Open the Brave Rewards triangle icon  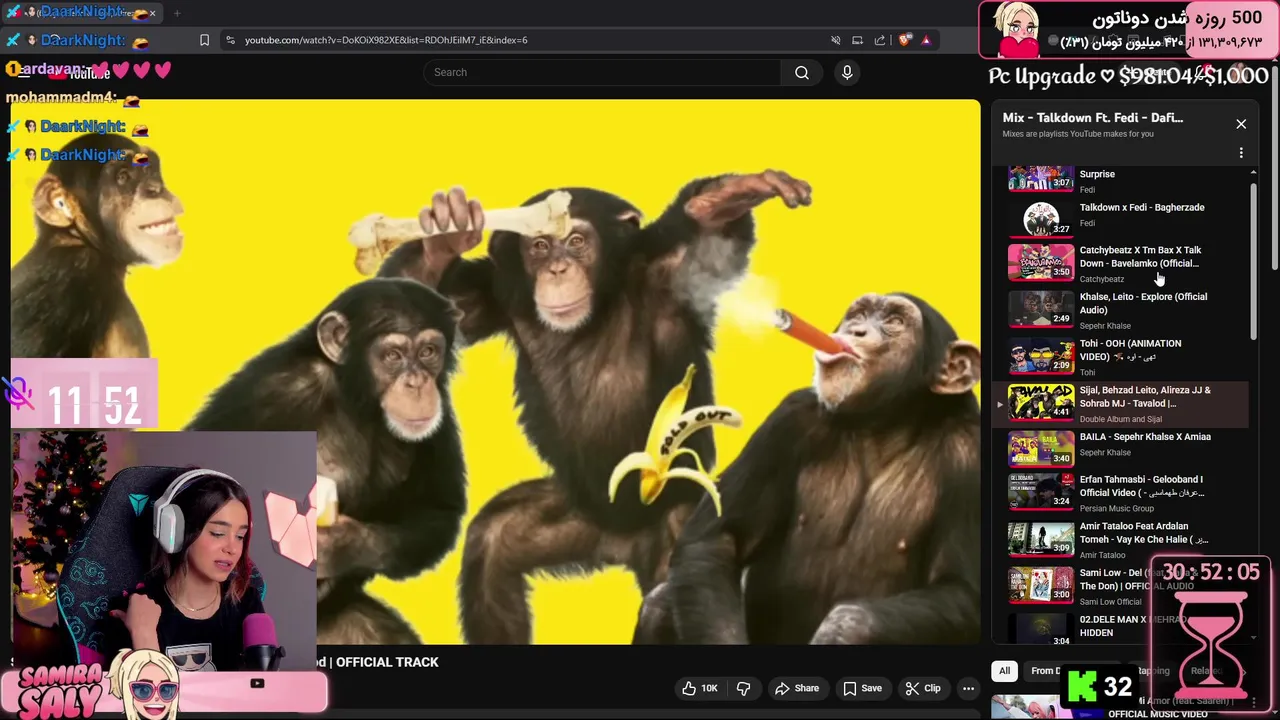[926, 40]
